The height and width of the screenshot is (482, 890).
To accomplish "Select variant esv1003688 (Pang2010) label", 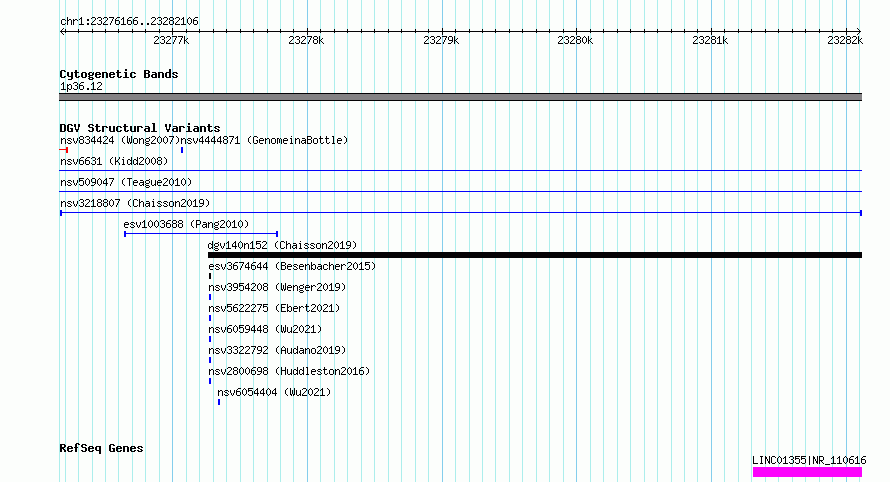I will (186, 224).
